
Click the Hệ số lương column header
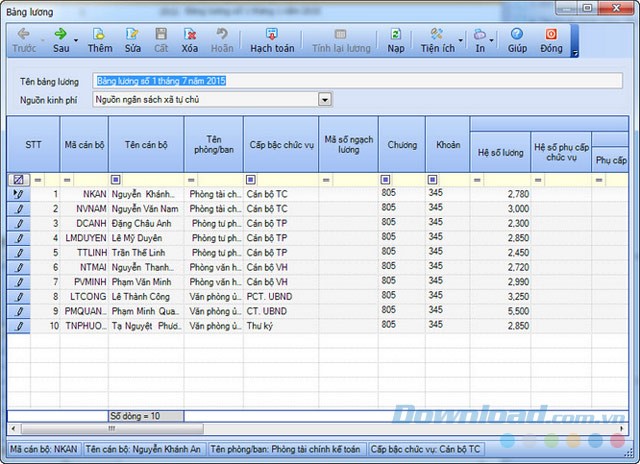pyautogui.click(x=499, y=151)
